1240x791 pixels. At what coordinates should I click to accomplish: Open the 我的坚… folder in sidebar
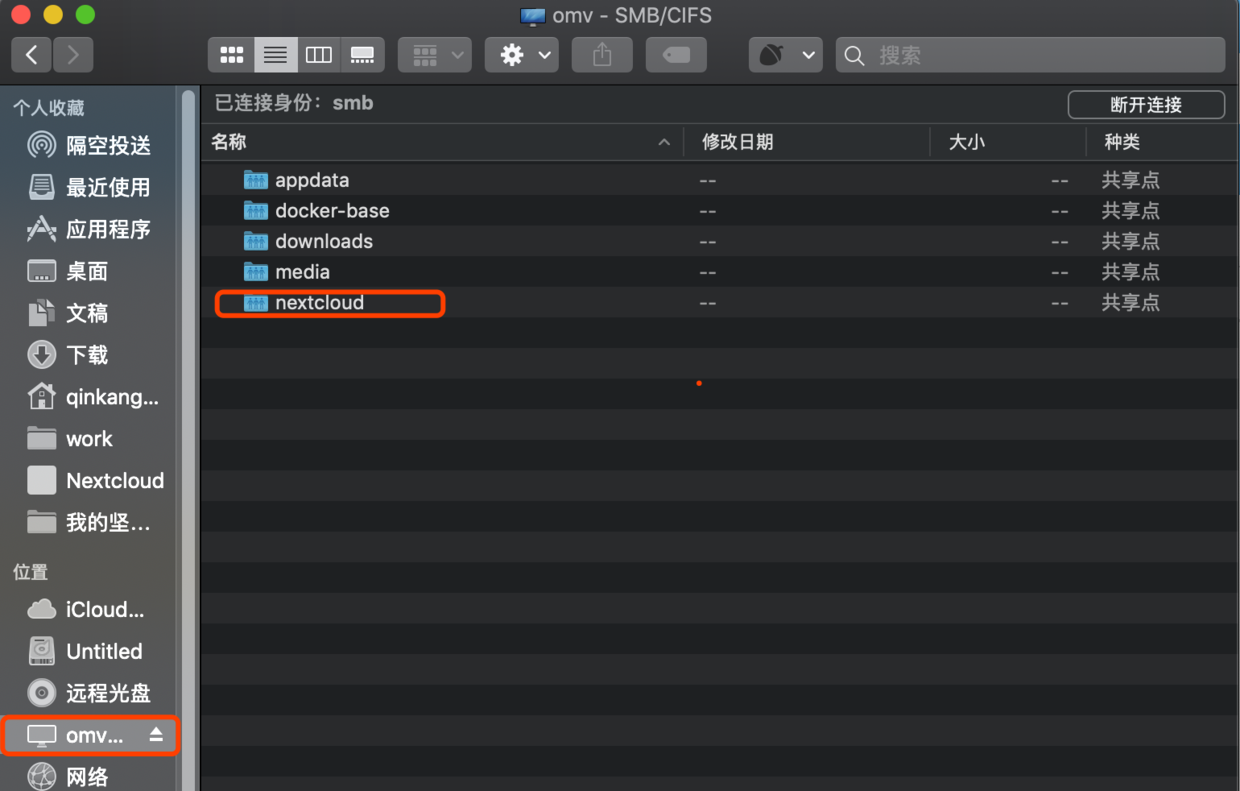90,523
